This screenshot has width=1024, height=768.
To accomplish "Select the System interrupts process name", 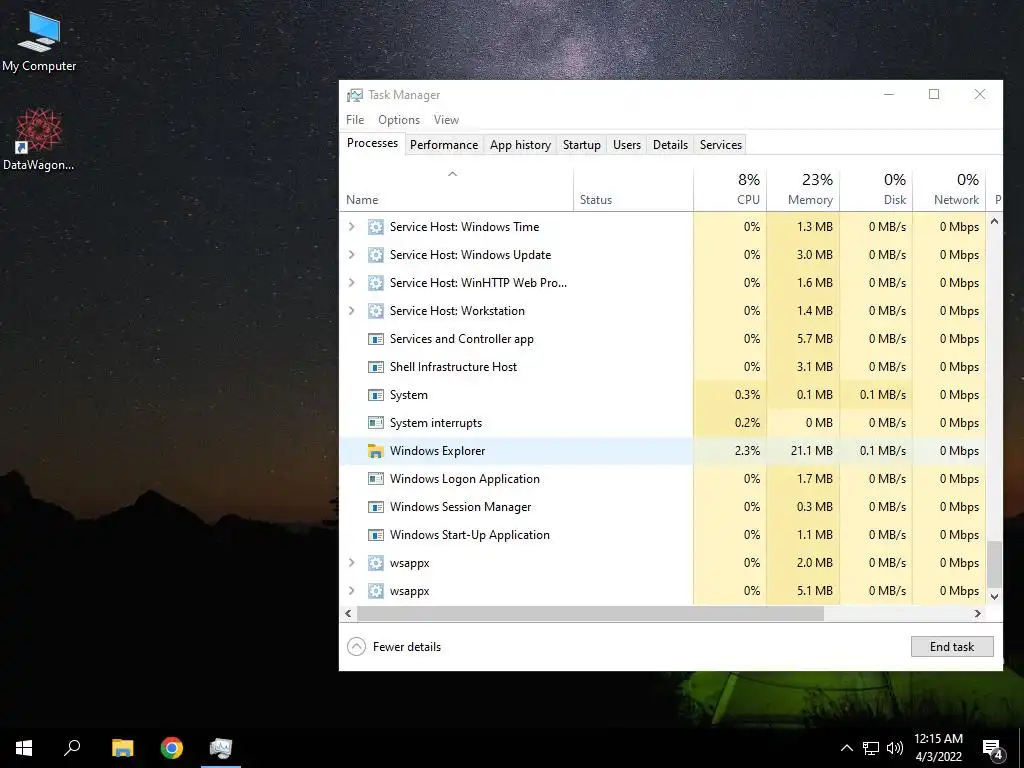I will click(x=436, y=423).
